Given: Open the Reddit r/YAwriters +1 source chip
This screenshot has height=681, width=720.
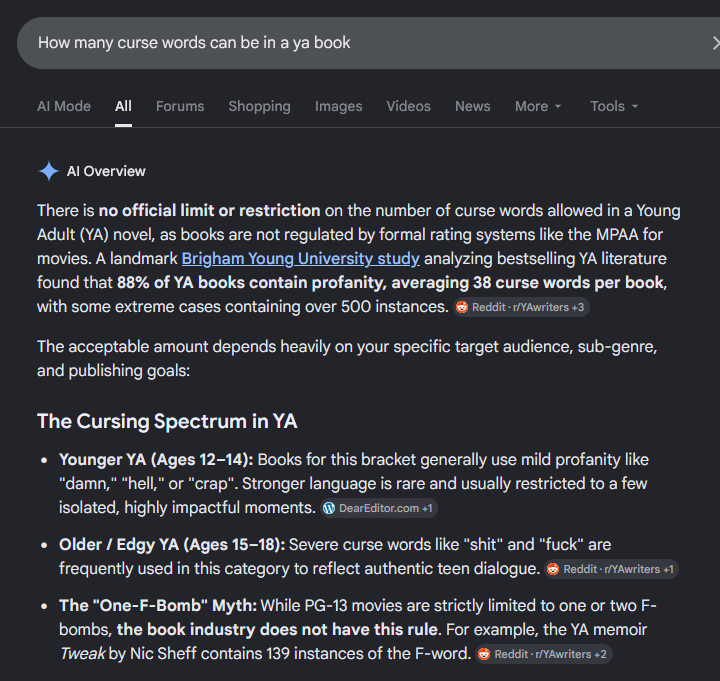Looking at the screenshot, I should (612, 569).
